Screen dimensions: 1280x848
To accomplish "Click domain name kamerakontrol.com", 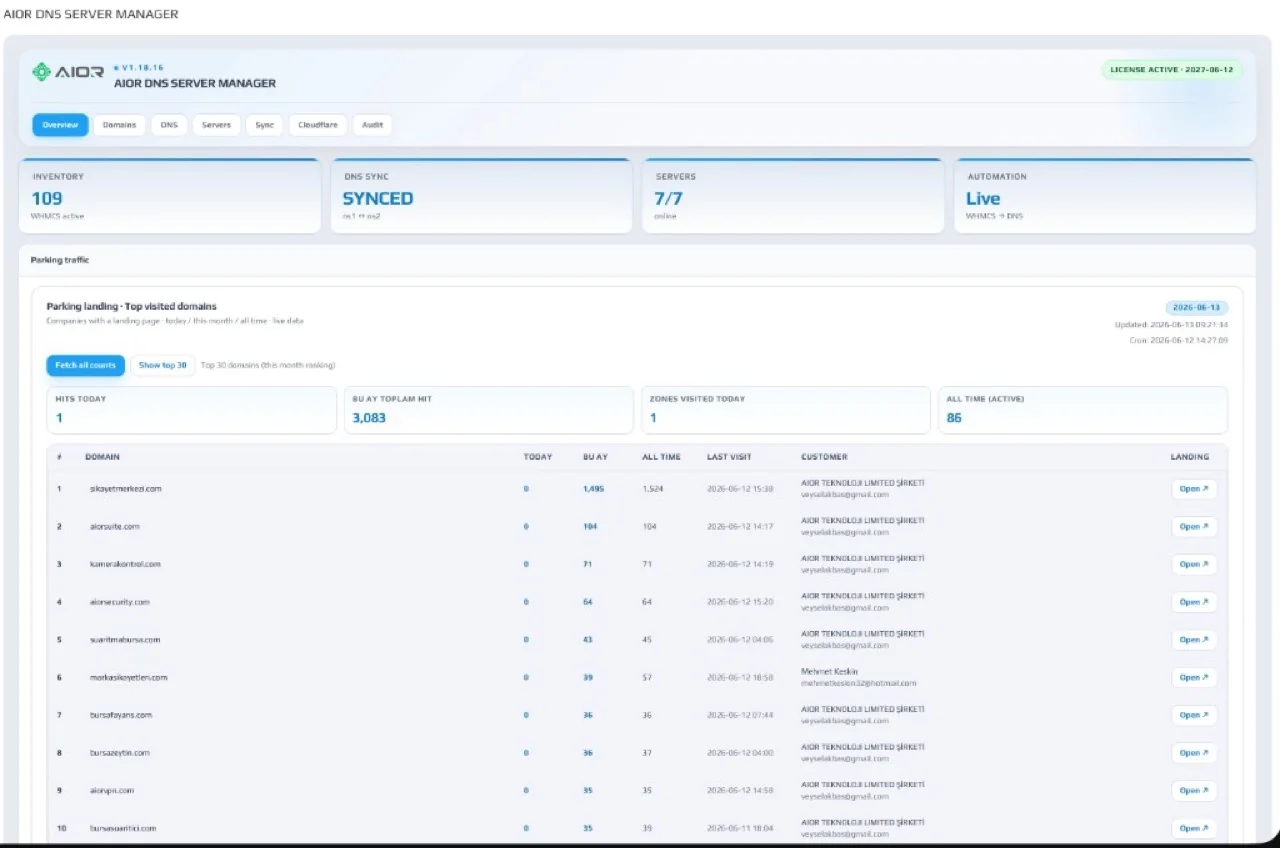I will click(125, 564).
